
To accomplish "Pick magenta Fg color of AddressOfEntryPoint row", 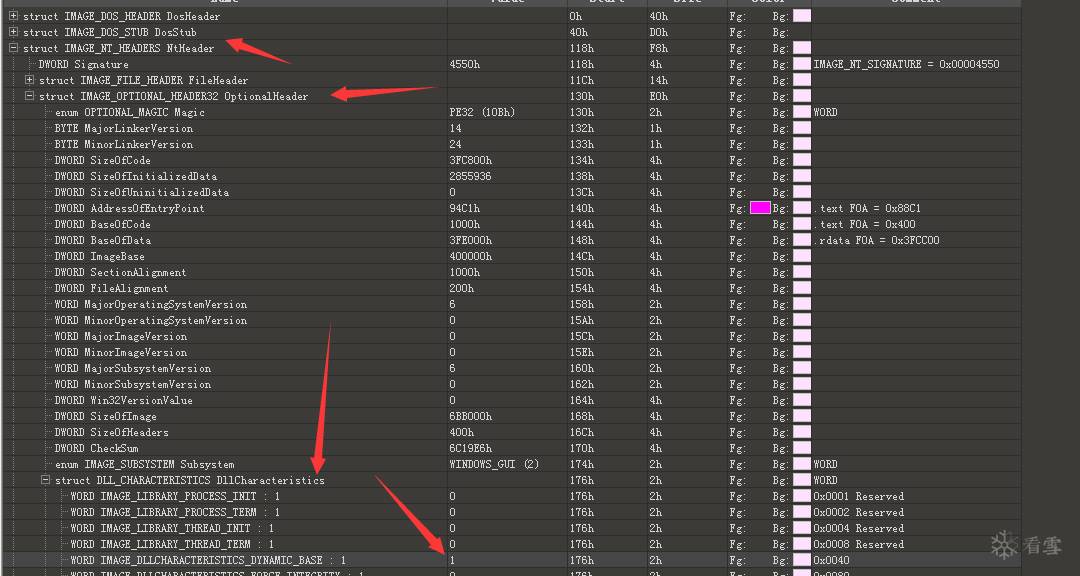I will pos(760,208).
